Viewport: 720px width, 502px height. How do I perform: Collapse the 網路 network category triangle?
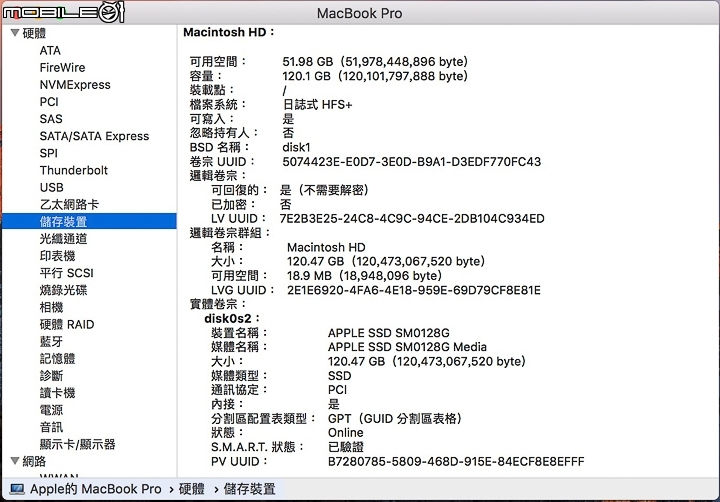point(15,461)
